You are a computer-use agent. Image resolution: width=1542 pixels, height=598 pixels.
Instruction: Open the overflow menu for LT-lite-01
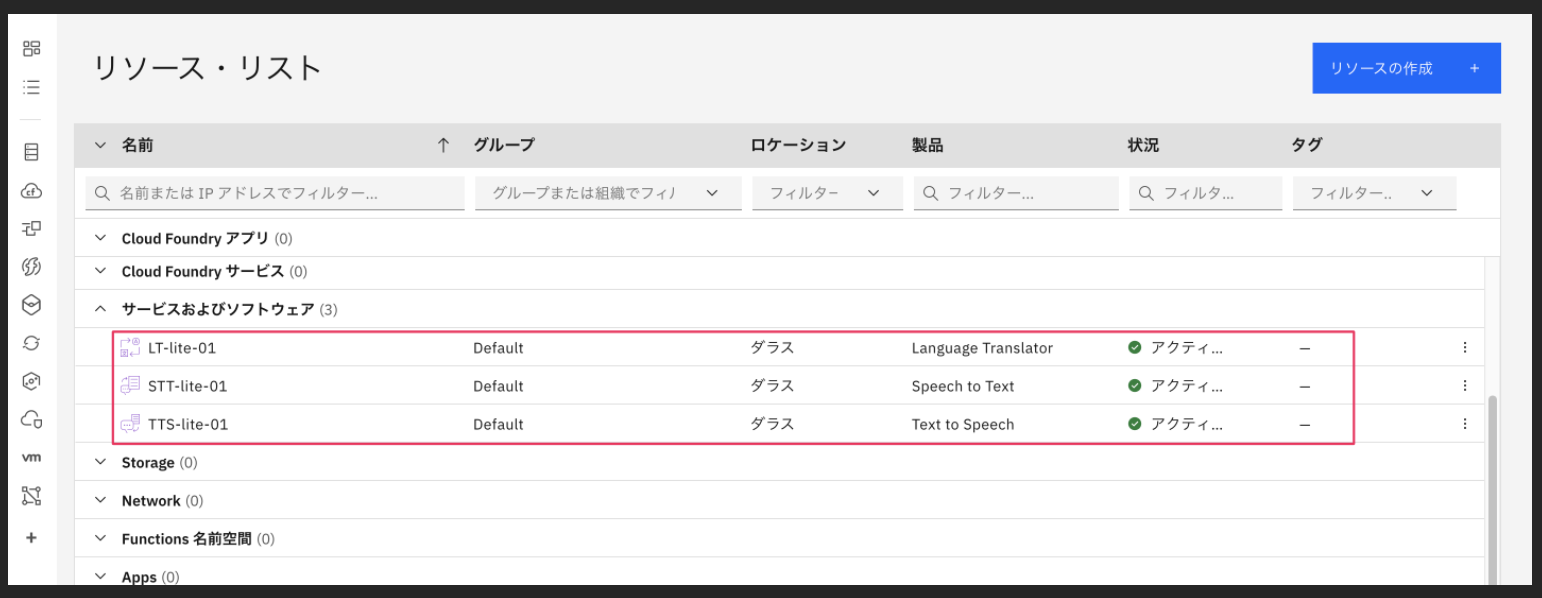[x=1465, y=348]
